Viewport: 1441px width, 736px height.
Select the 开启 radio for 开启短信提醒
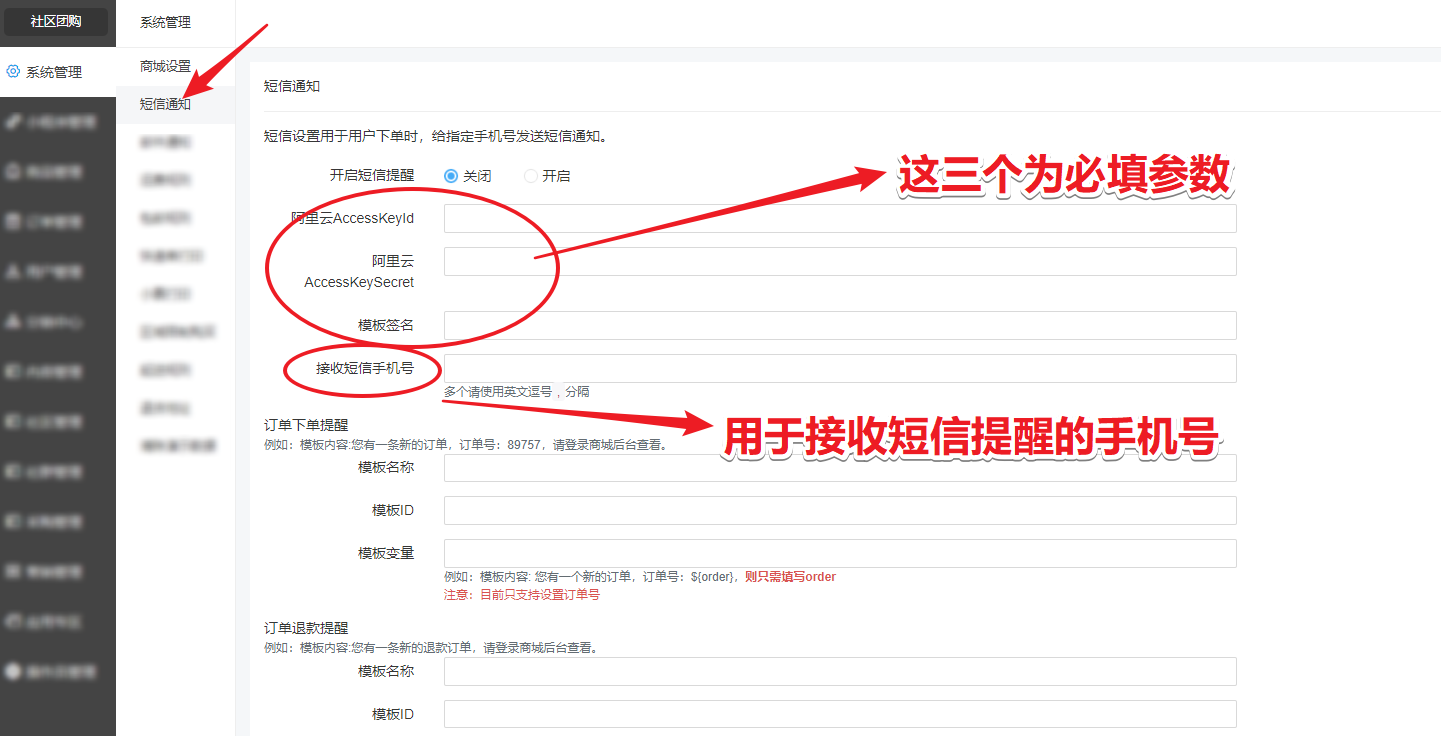point(531,176)
